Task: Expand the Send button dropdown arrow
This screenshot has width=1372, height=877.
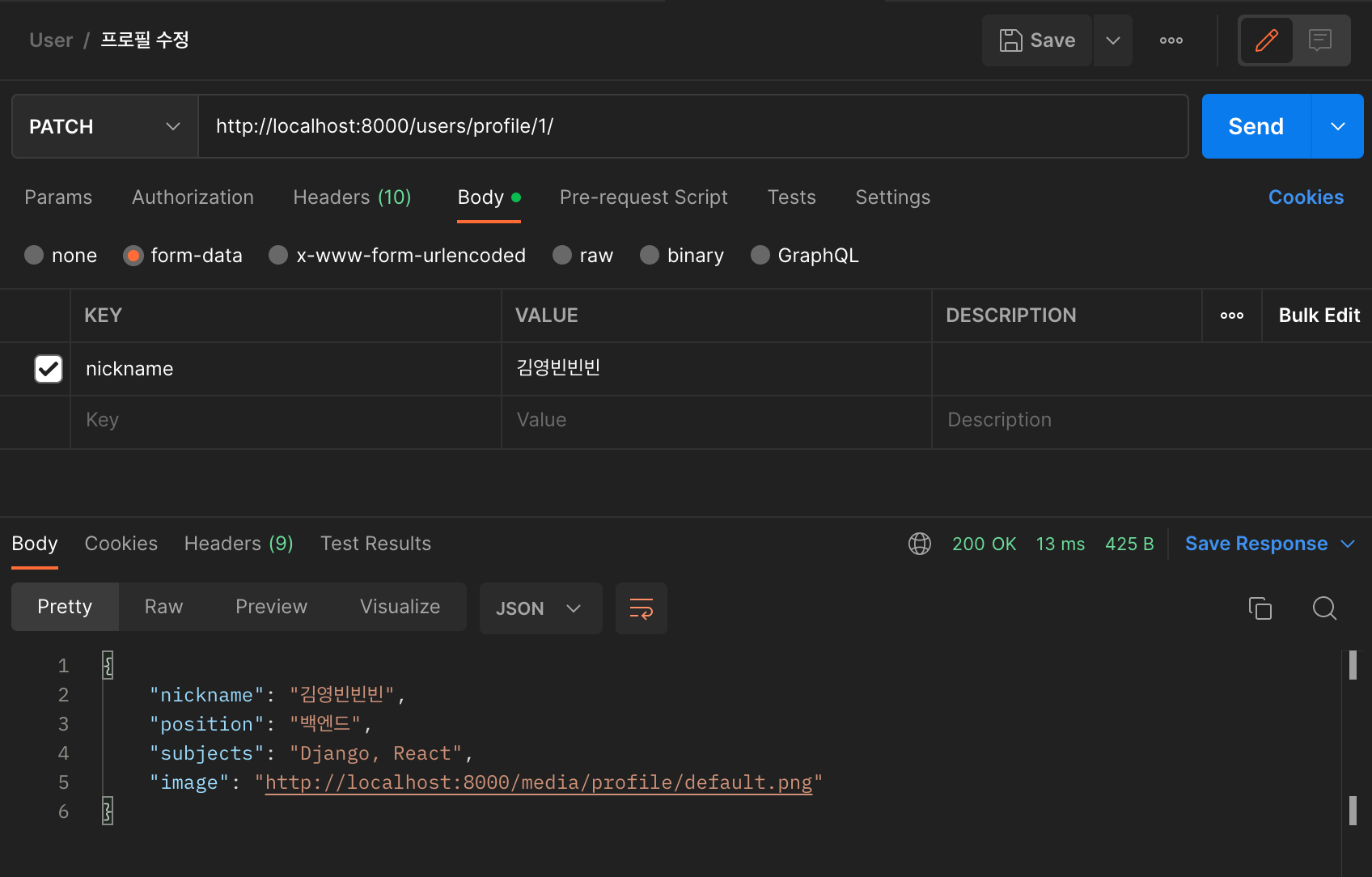Action: pos(1338,126)
